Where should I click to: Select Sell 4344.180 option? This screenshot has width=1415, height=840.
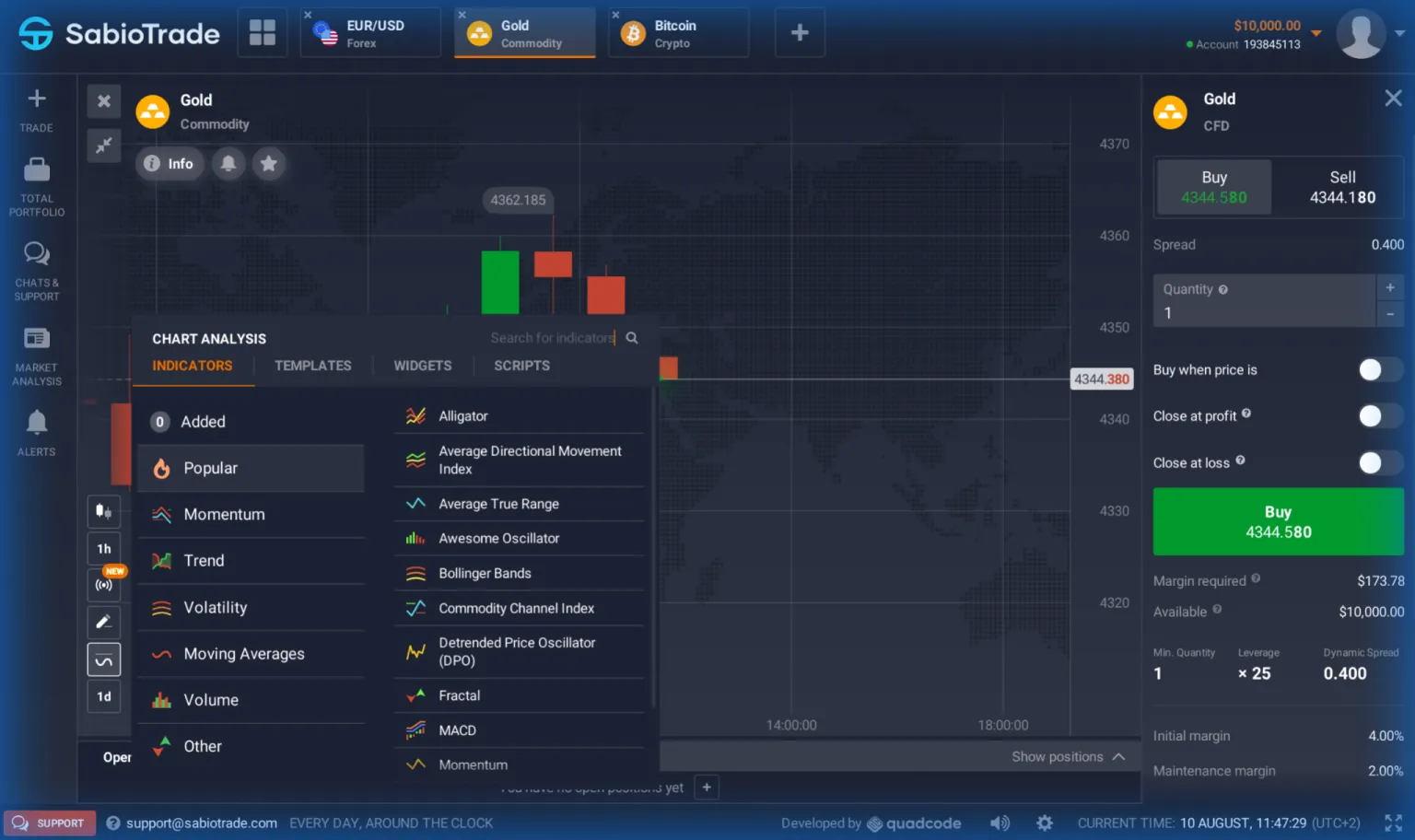pyautogui.click(x=1342, y=187)
